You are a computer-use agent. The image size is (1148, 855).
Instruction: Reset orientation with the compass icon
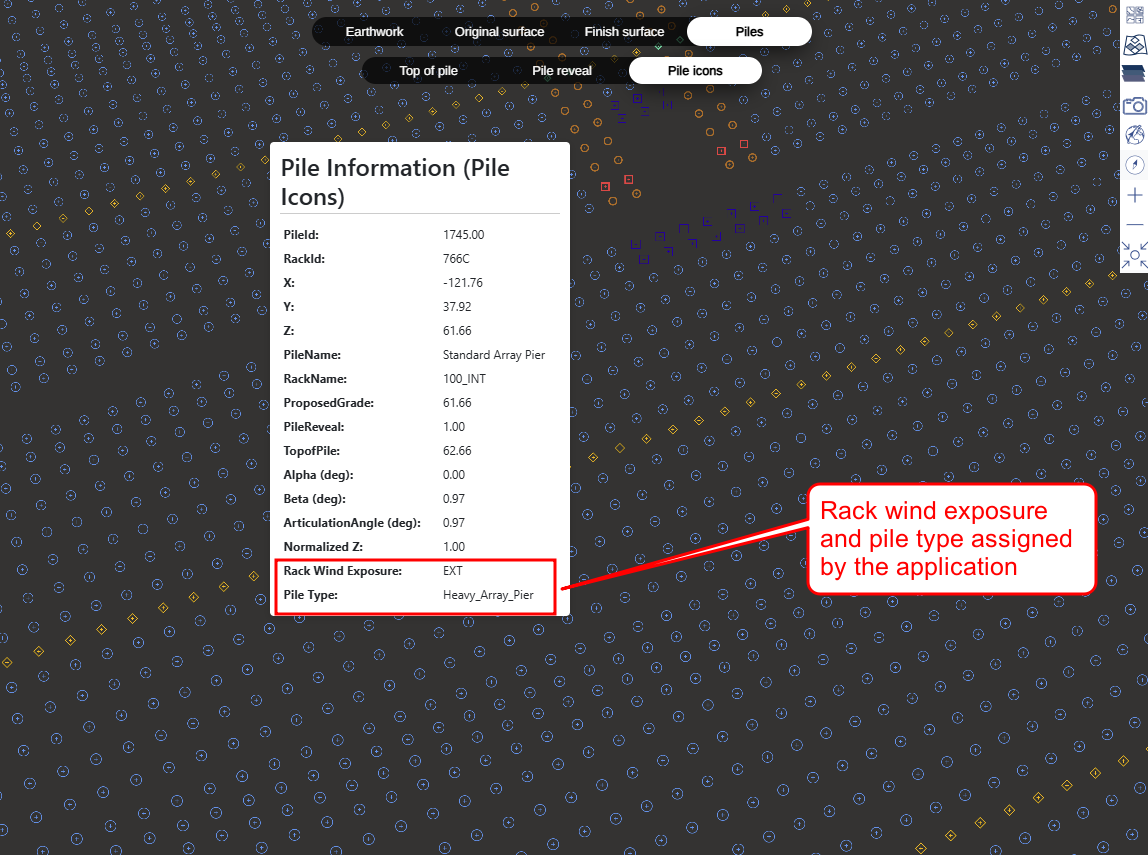tap(1134, 165)
